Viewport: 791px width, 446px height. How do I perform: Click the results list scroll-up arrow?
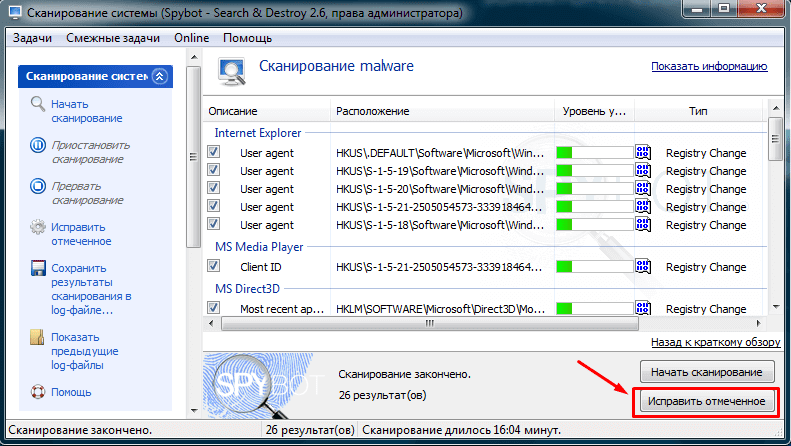pos(776,107)
